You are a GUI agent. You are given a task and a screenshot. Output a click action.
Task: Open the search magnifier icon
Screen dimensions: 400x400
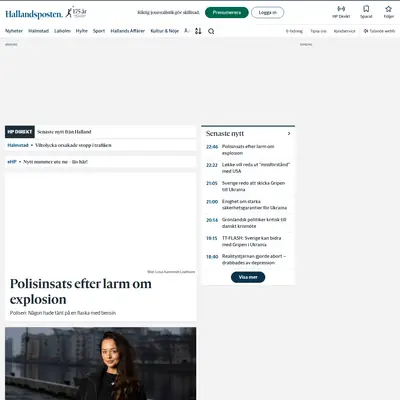211,31
